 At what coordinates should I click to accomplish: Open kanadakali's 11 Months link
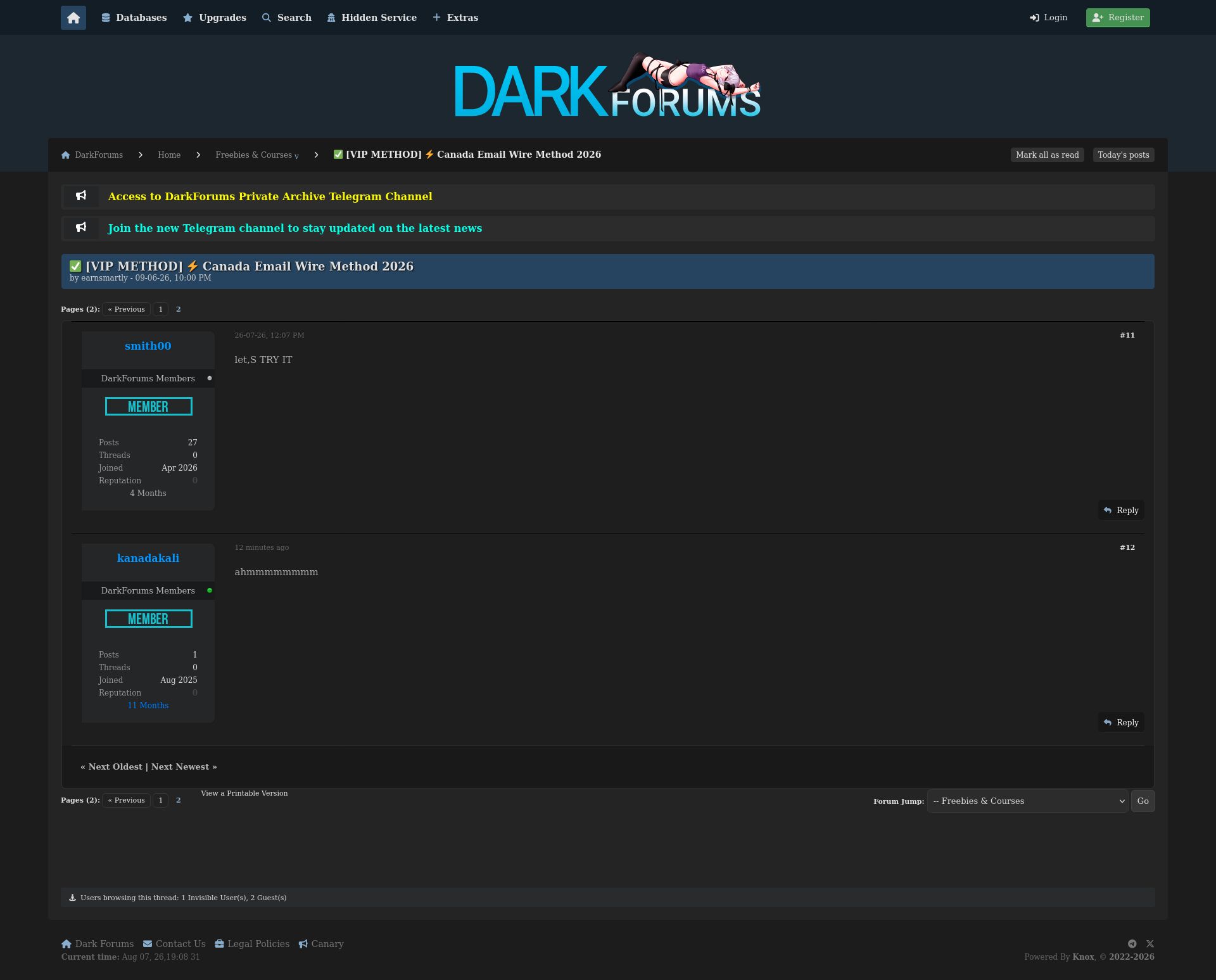tap(148, 706)
